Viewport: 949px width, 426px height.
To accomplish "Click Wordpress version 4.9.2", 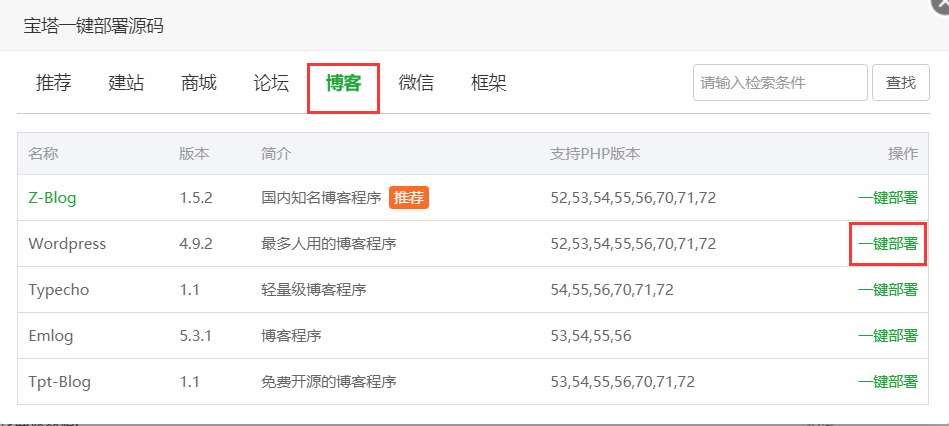I will pos(196,244).
